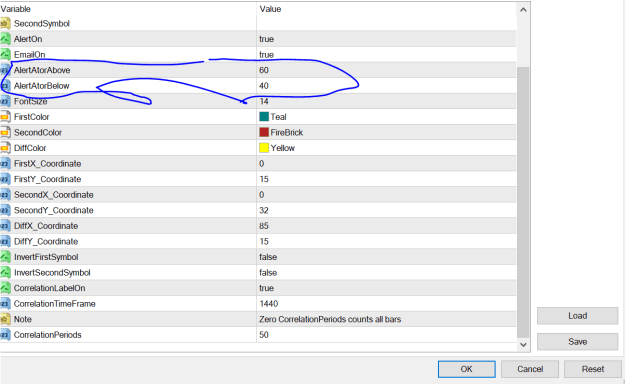Viewport: 625px width, 384px height.
Task: Save the current parameter set
Action: (577, 342)
